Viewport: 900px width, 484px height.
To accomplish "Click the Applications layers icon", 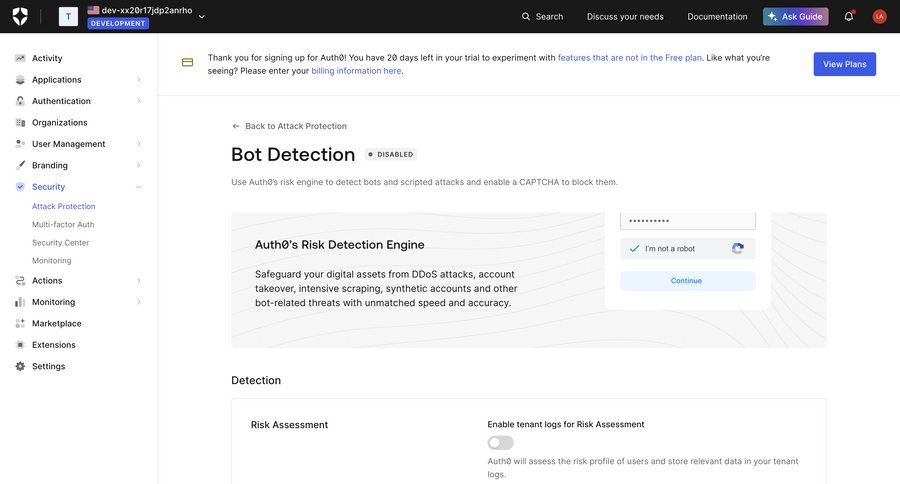I will (x=20, y=80).
